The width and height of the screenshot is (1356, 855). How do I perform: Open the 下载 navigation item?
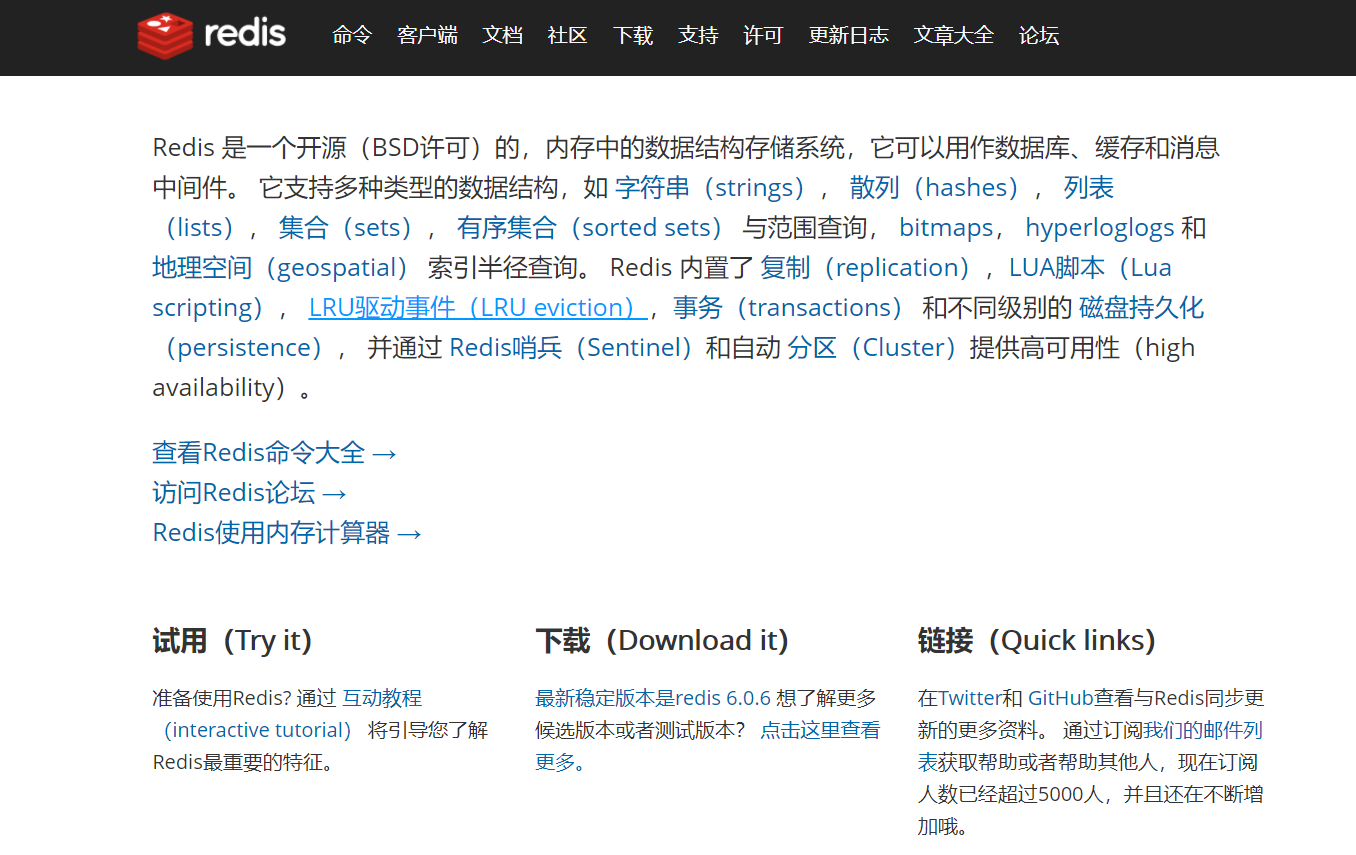pyautogui.click(x=633, y=35)
